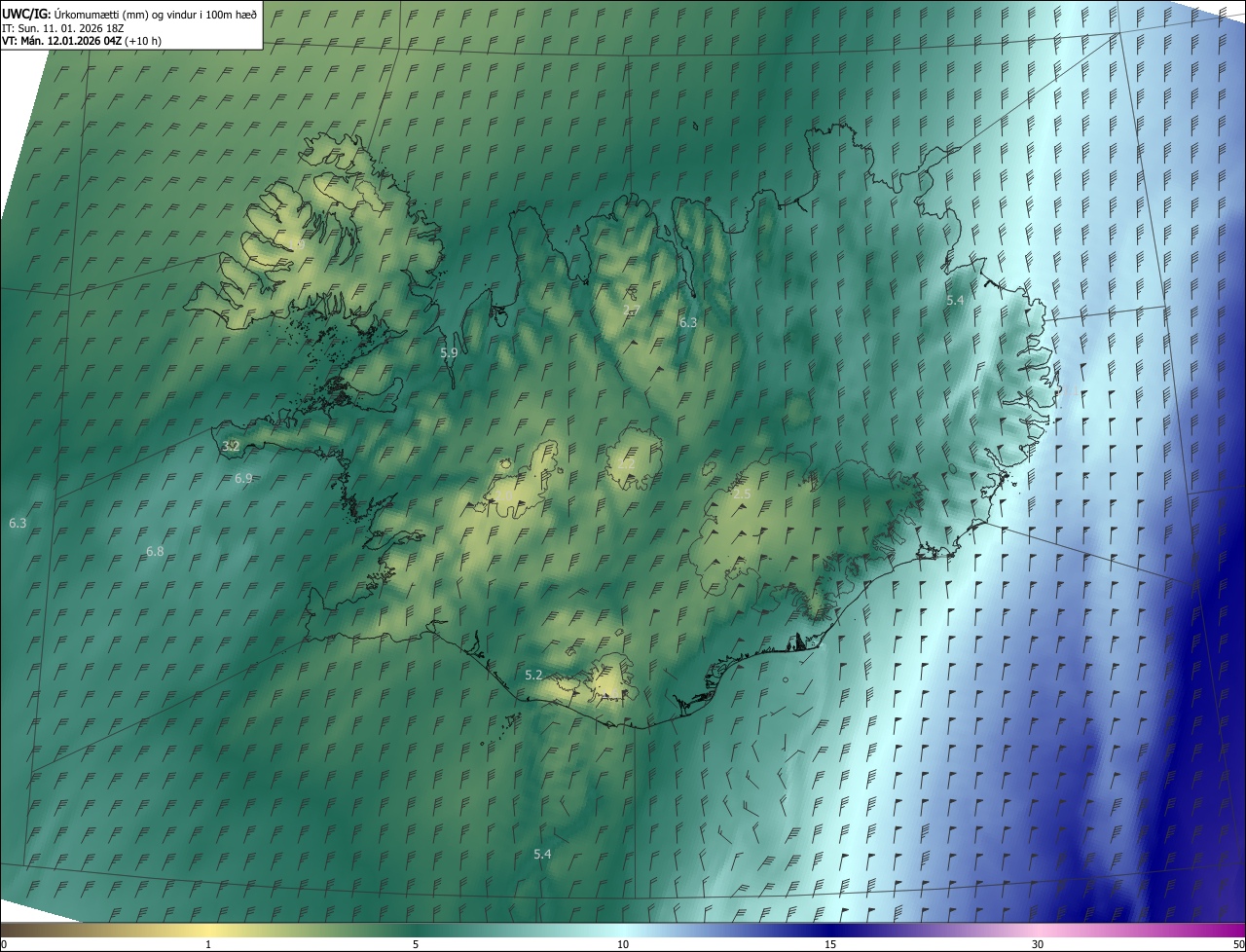This screenshot has height=952, width=1246.
Task: Click the title "Úrkomumætti (mm) og vindur i 100m hæð"
Action: (154, 14)
